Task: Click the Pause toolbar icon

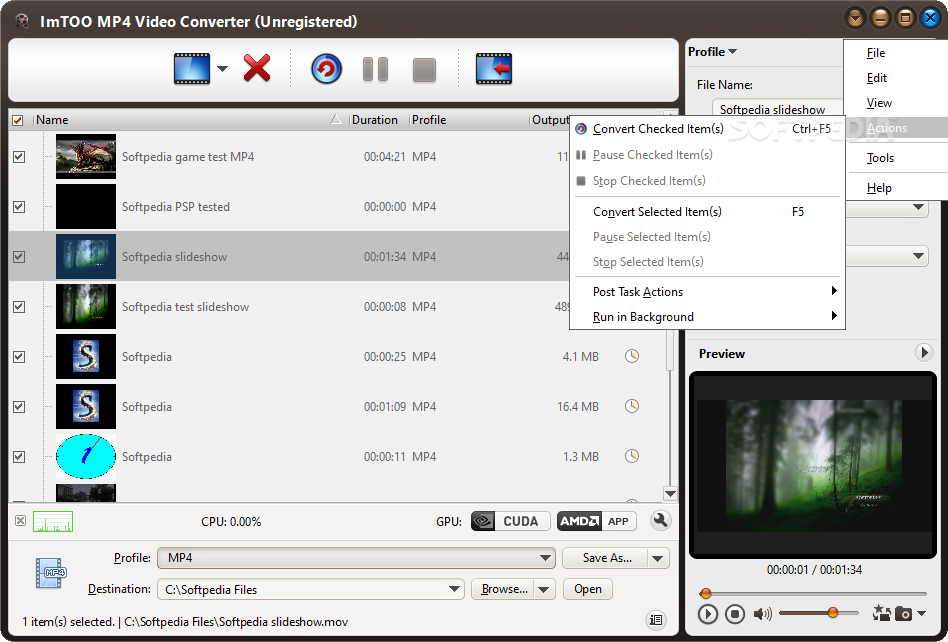Action: [x=375, y=70]
